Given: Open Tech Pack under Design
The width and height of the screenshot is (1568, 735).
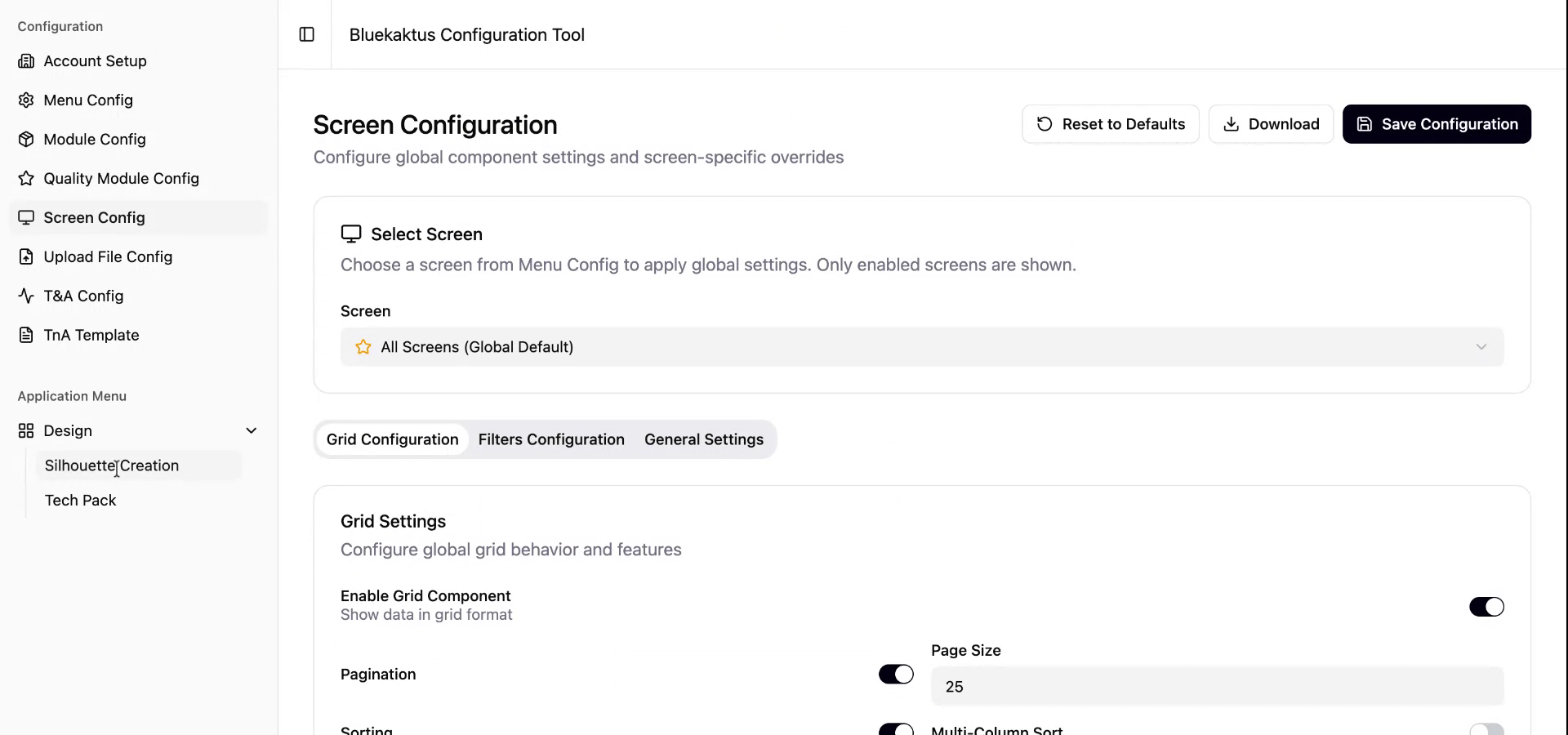Looking at the screenshot, I should [81, 501].
